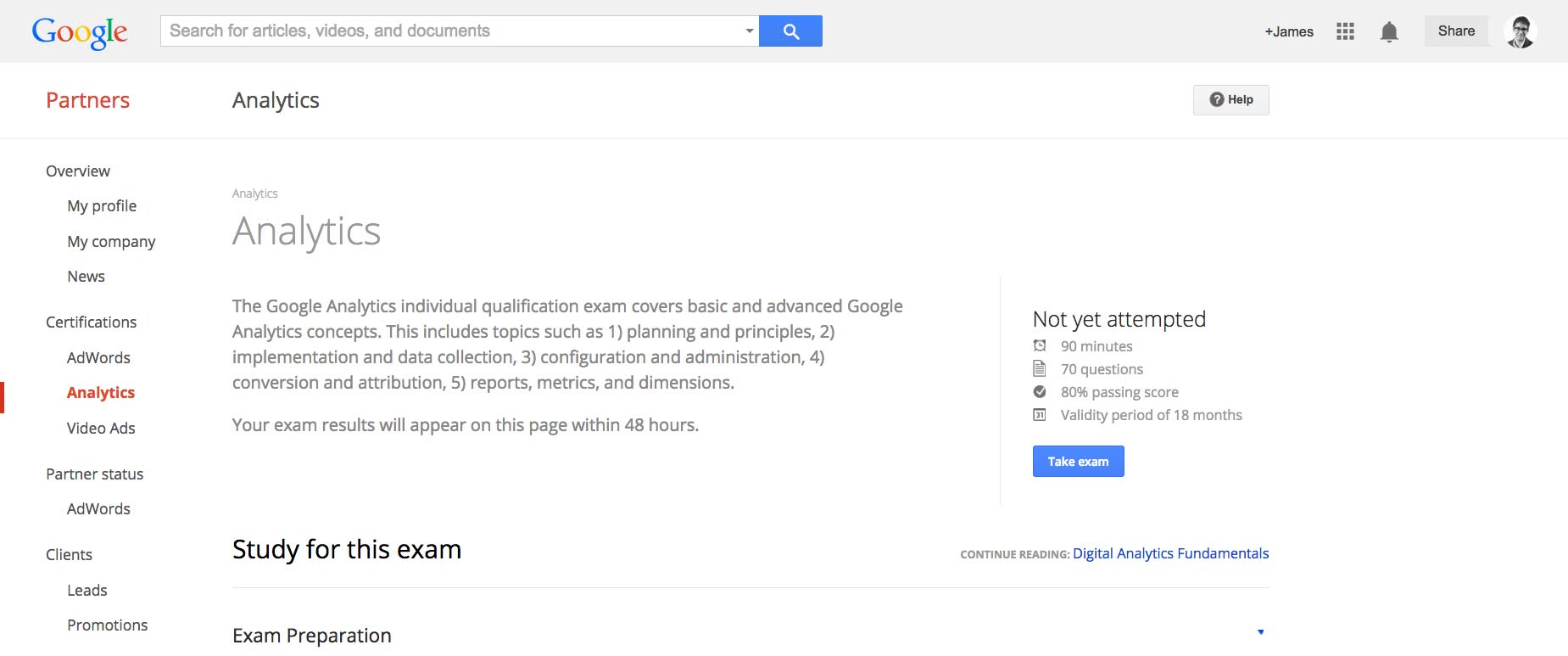Expand the Exam Preparation section arrow
The width and height of the screenshot is (1568, 656).
pyautogui.click(x=1261, y=632)
